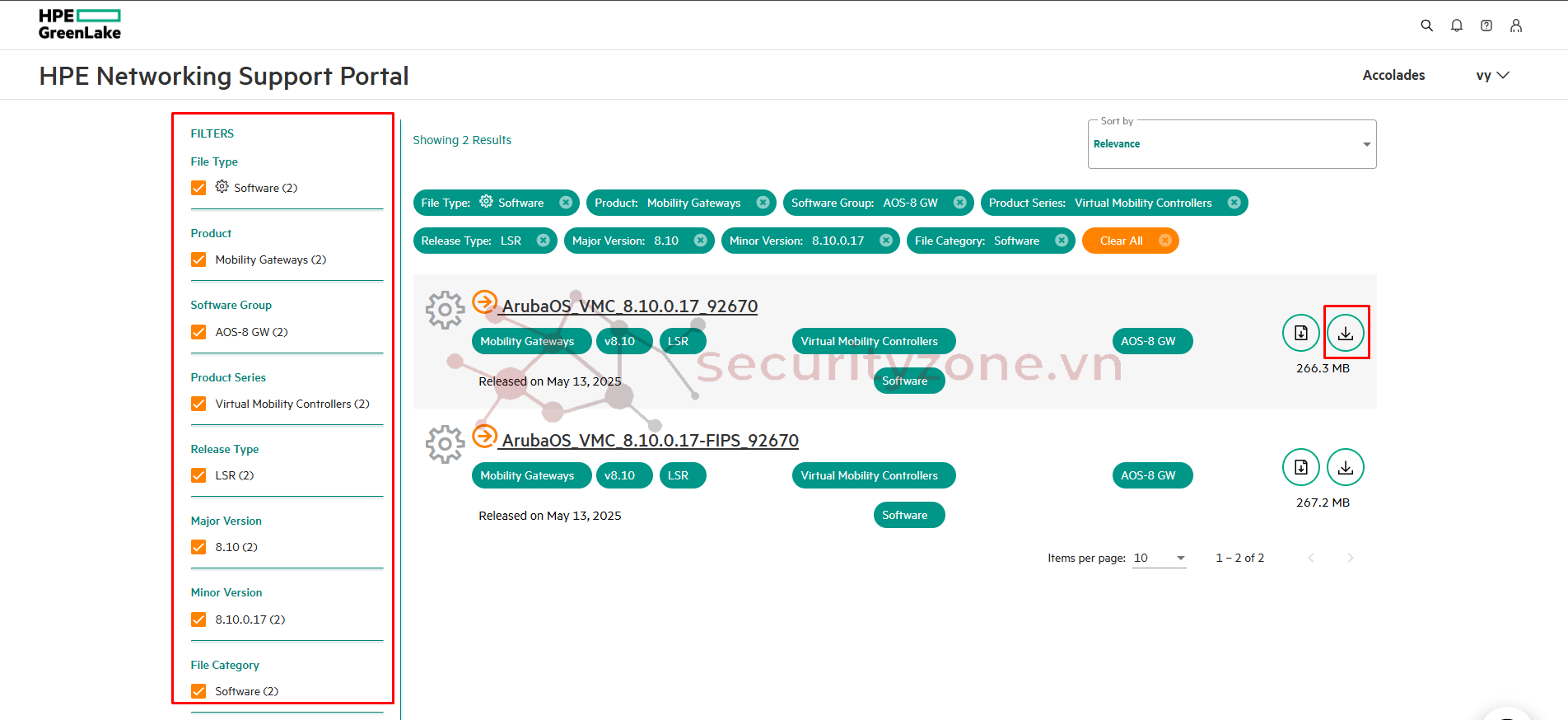This screenshot has width=1568, height=720.
Task: Click AOS-8 GW tag on FIPS result
Action: pos(1152,475)
